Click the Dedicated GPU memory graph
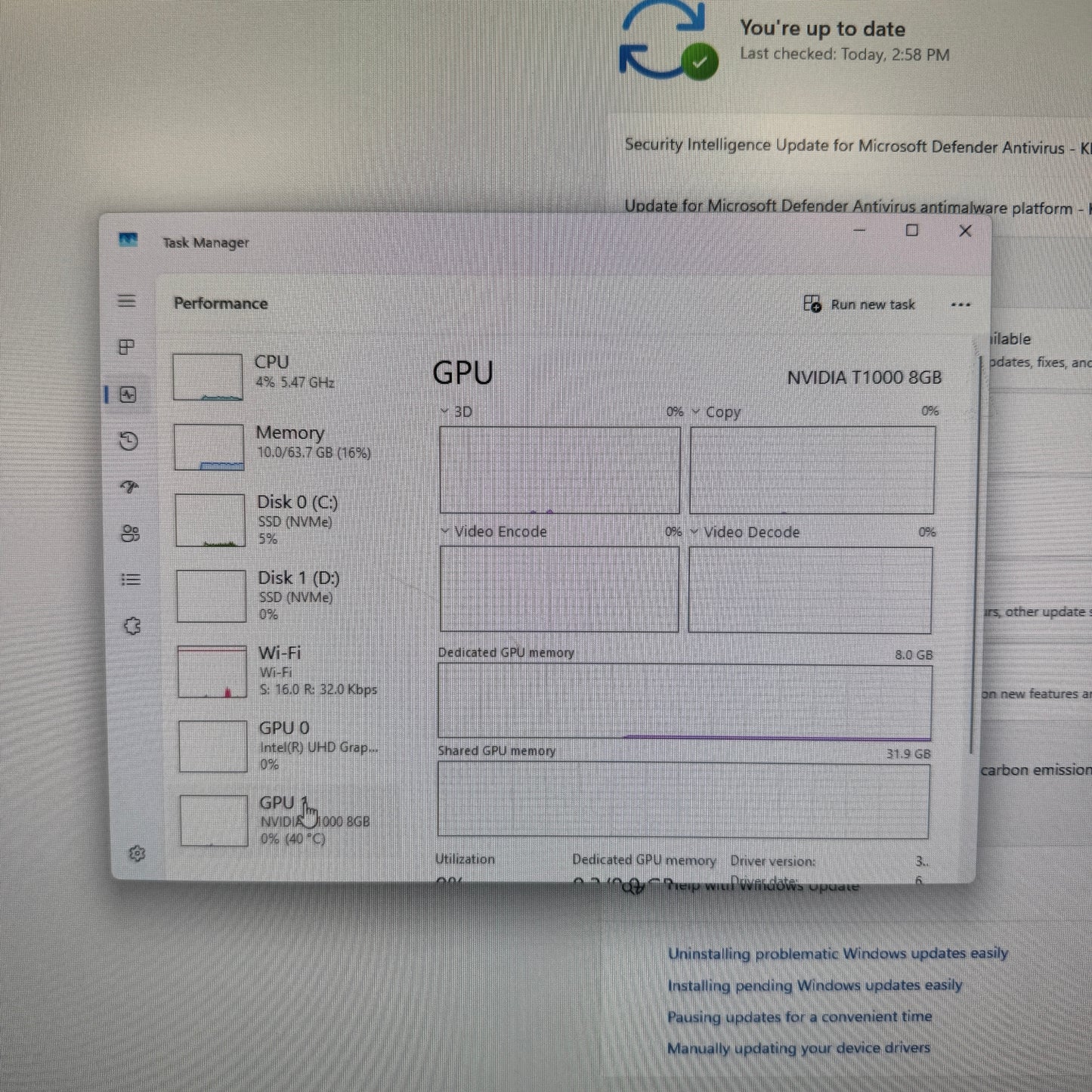Screen dimensions: 1092x1092 (685, 701)
